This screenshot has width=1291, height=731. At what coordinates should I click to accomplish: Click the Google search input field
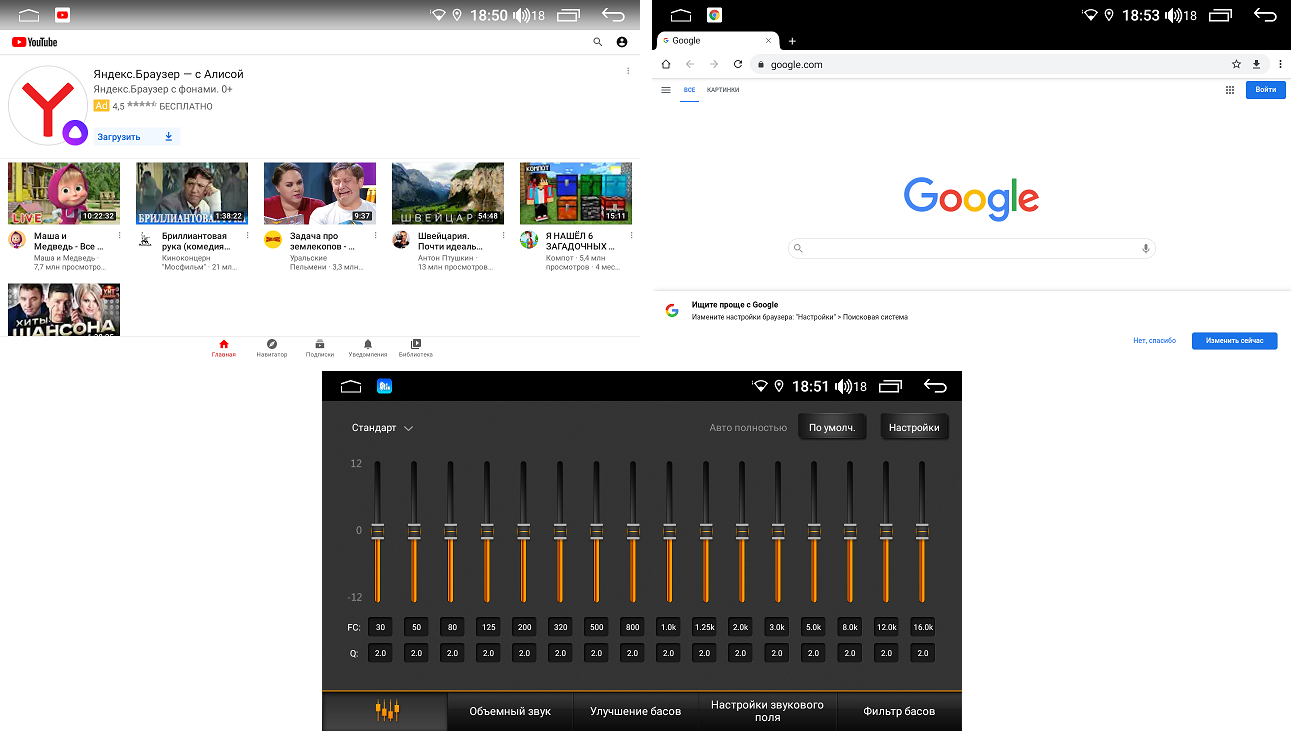[x=970, y=248]
